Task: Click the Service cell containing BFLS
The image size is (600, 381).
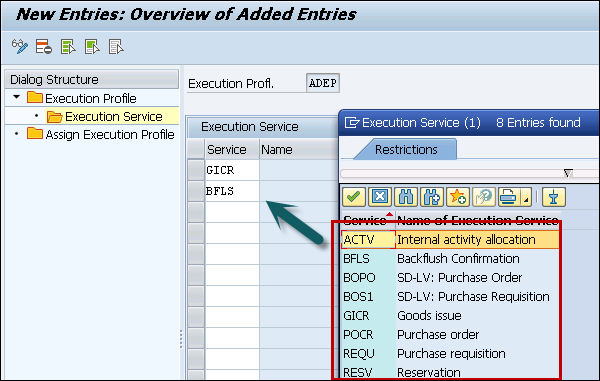Action: (x=232, y=191)
